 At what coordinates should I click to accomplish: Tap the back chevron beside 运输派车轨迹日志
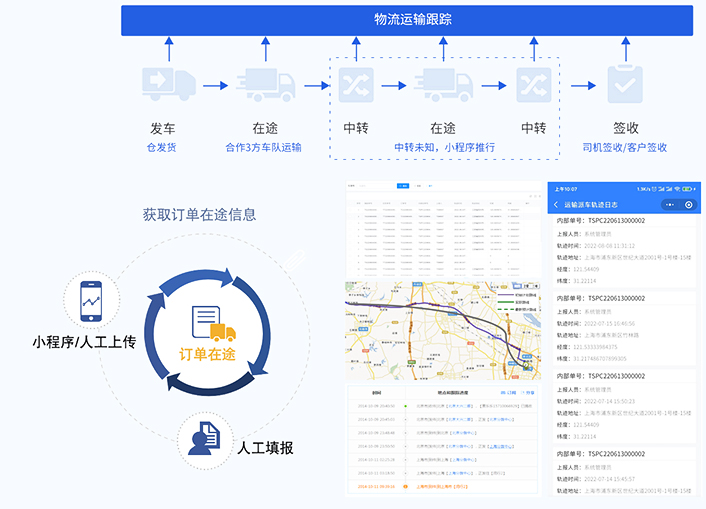[556, 205]
